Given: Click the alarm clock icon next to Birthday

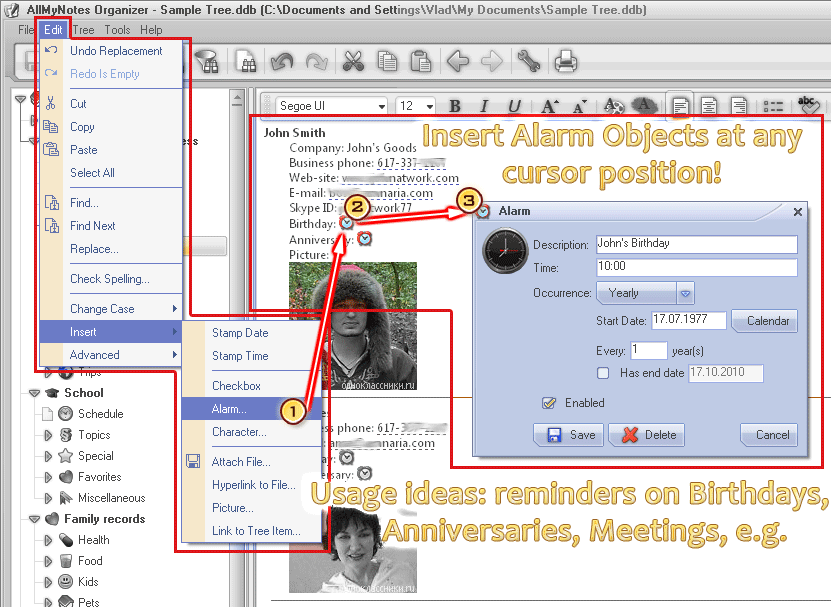Looking at the screenshot, I should click(346, 223).
